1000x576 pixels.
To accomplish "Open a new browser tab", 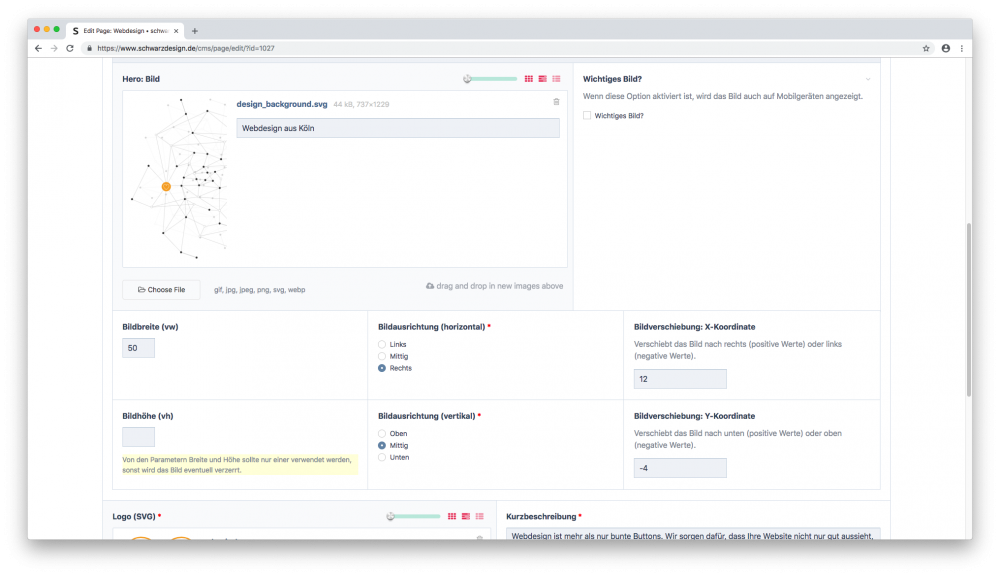I will click(194, 31).
